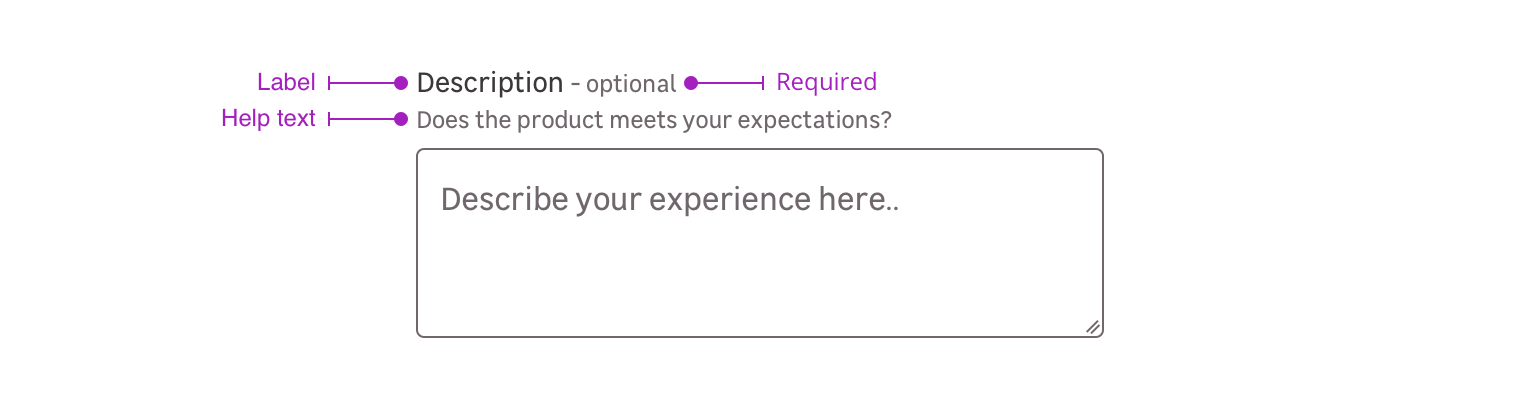Click the end cap right of "Label"

point(329,83)
